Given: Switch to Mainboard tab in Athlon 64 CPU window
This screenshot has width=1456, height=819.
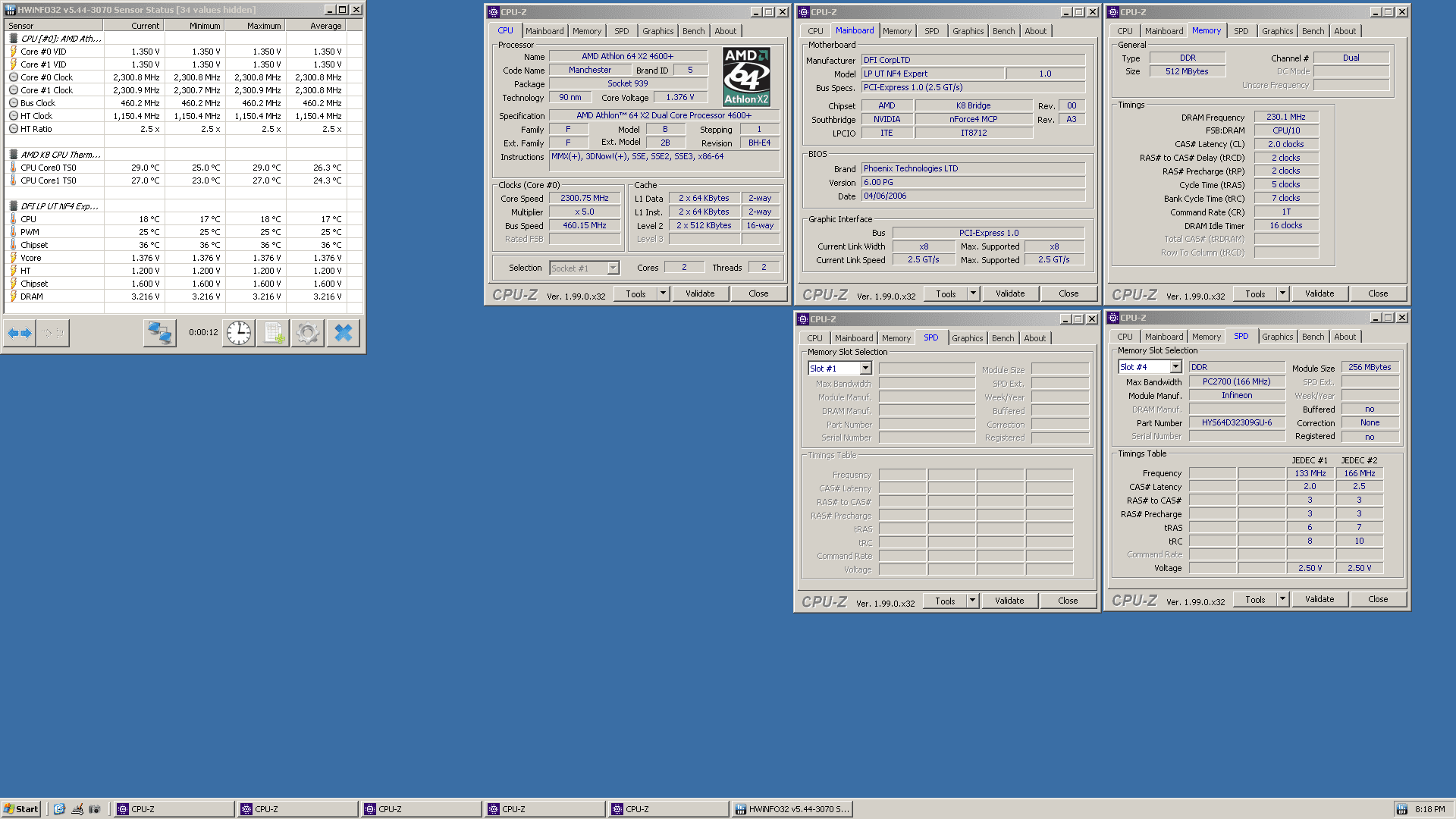Looking at the screenshot, I should [x=544, y=31].
